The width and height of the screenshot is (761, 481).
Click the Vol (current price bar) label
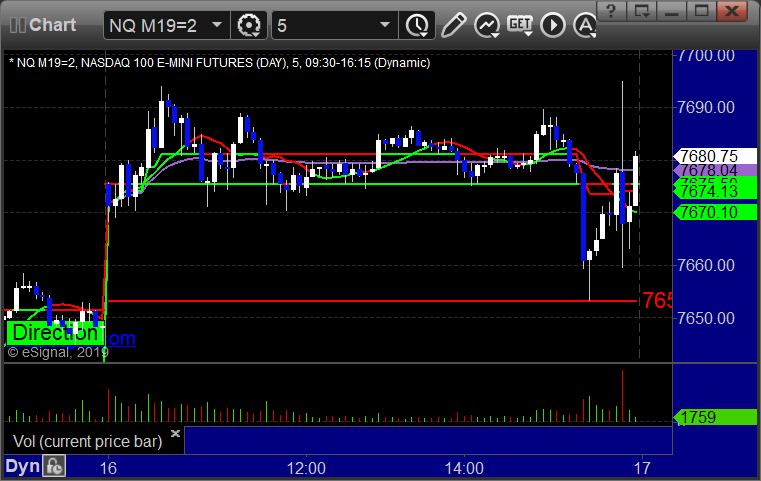point(87,441)
